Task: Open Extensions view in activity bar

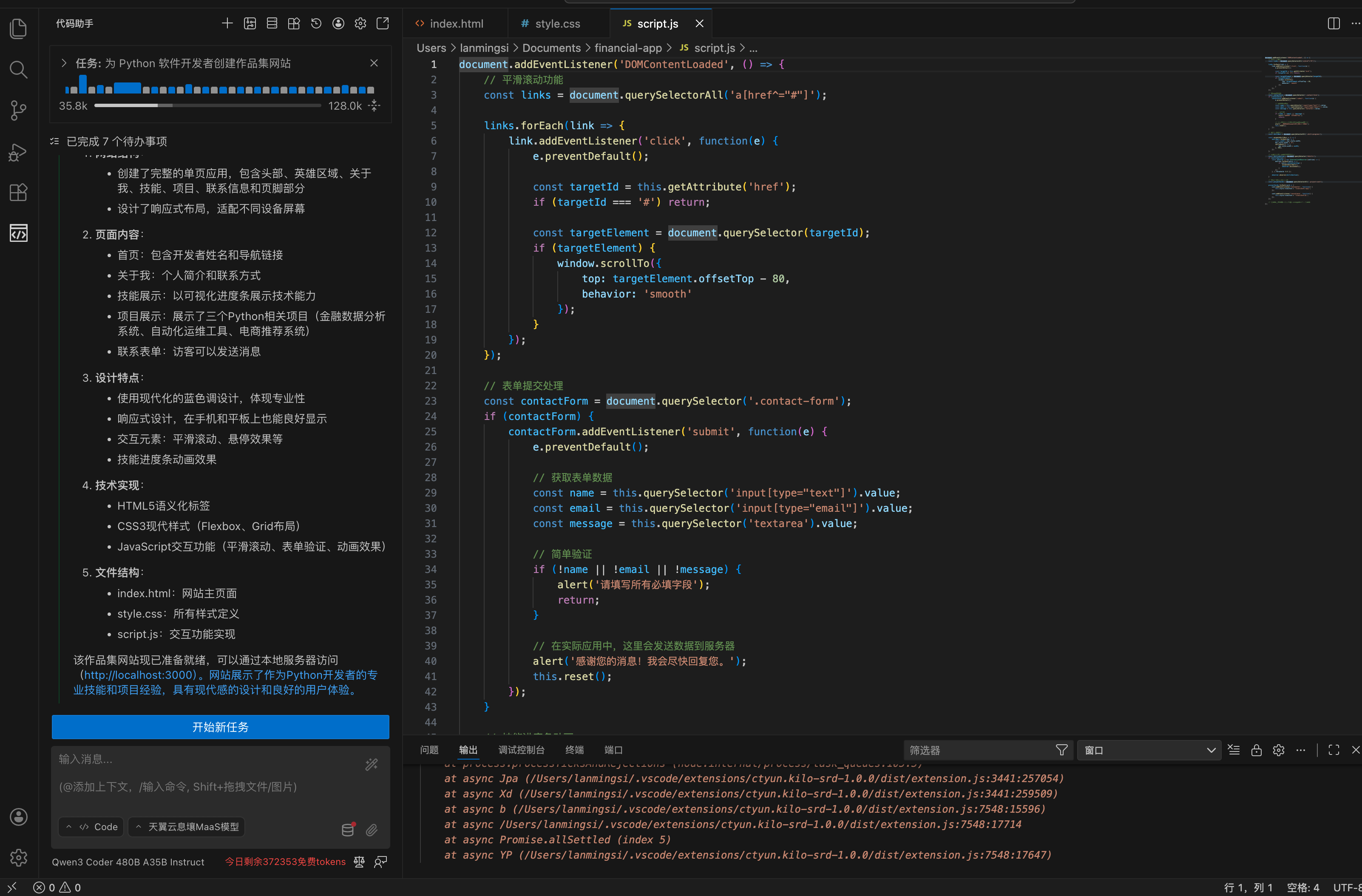Action: (18, 192)
